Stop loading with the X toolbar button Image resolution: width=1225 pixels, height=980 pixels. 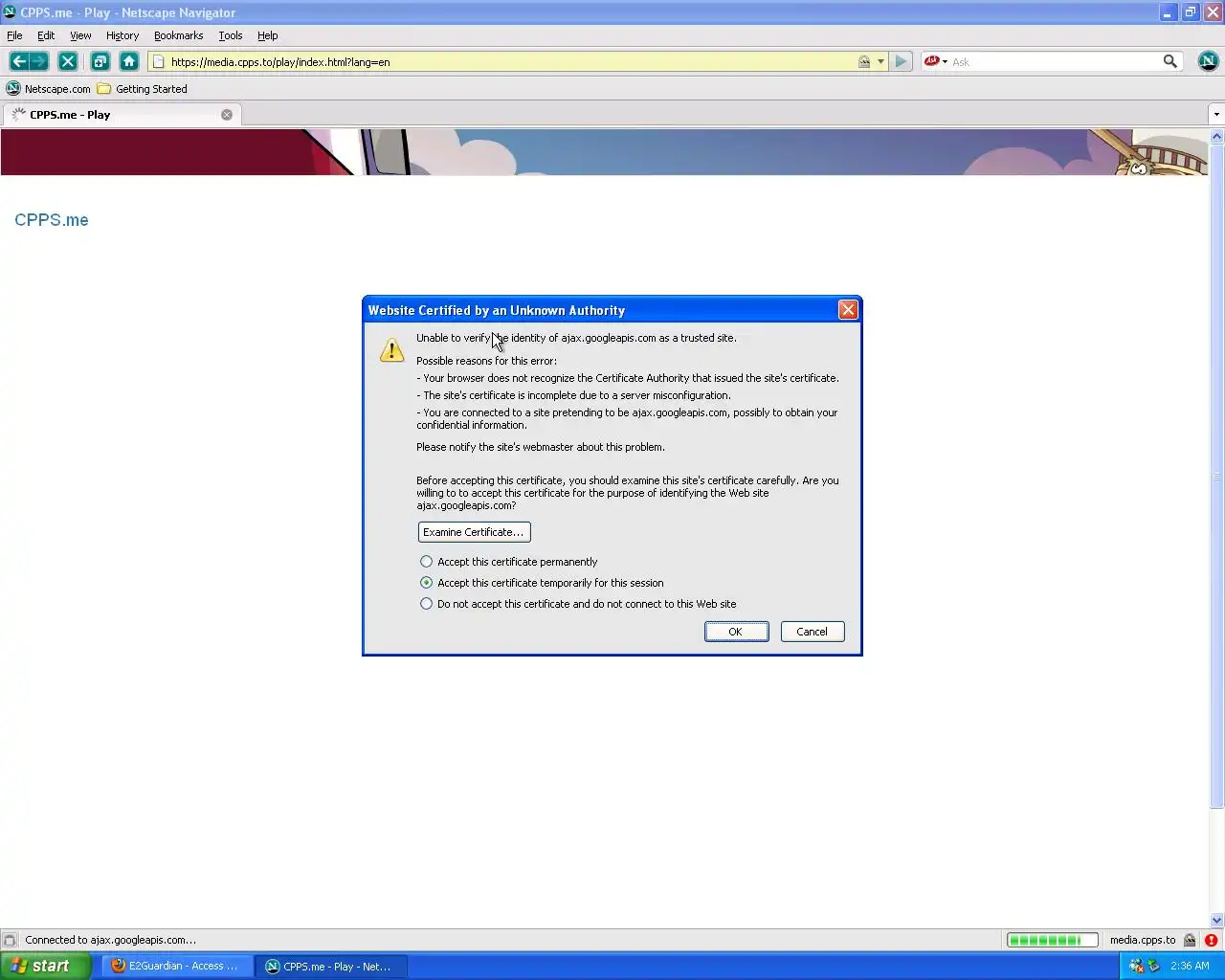point(68,61)
